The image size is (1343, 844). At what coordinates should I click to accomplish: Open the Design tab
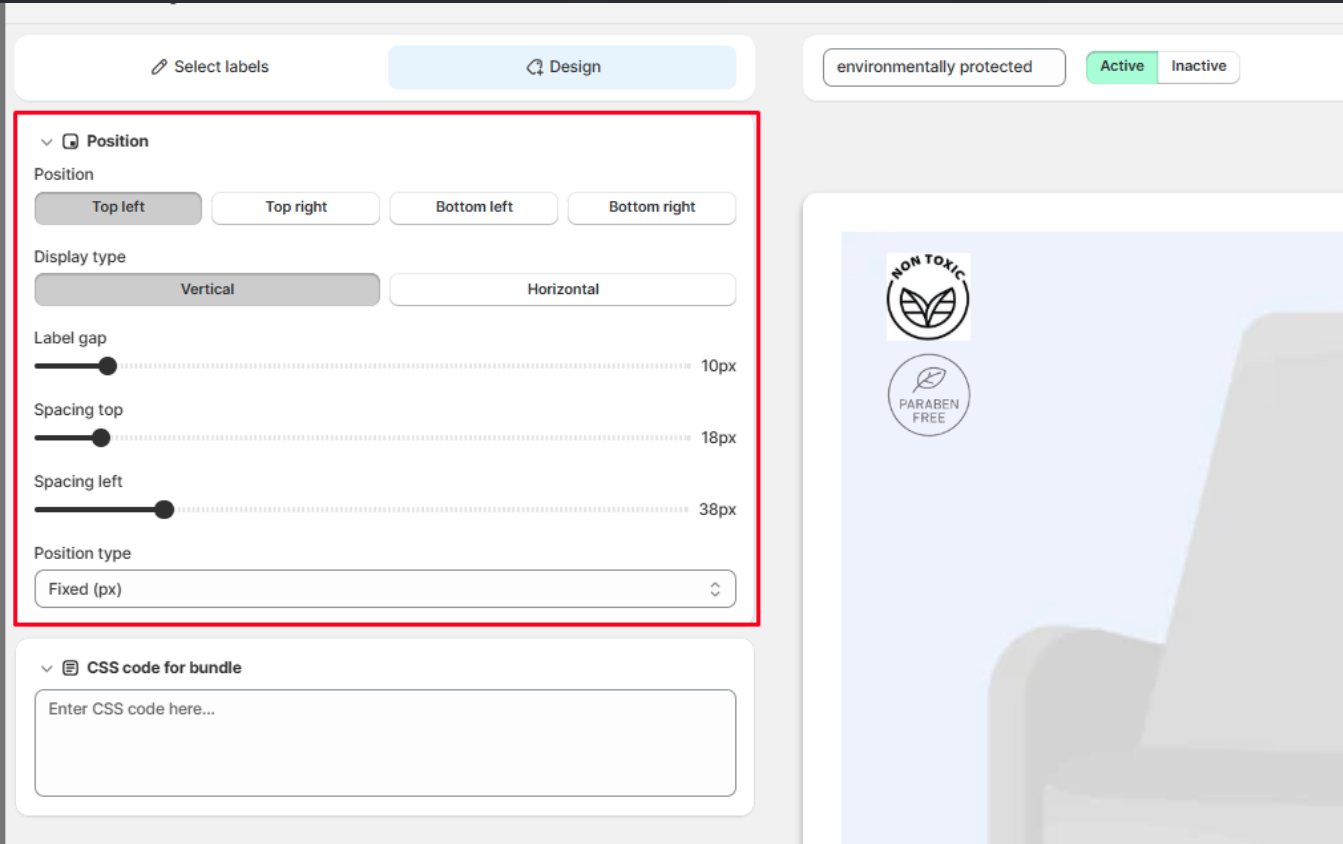tap(562, 67)
